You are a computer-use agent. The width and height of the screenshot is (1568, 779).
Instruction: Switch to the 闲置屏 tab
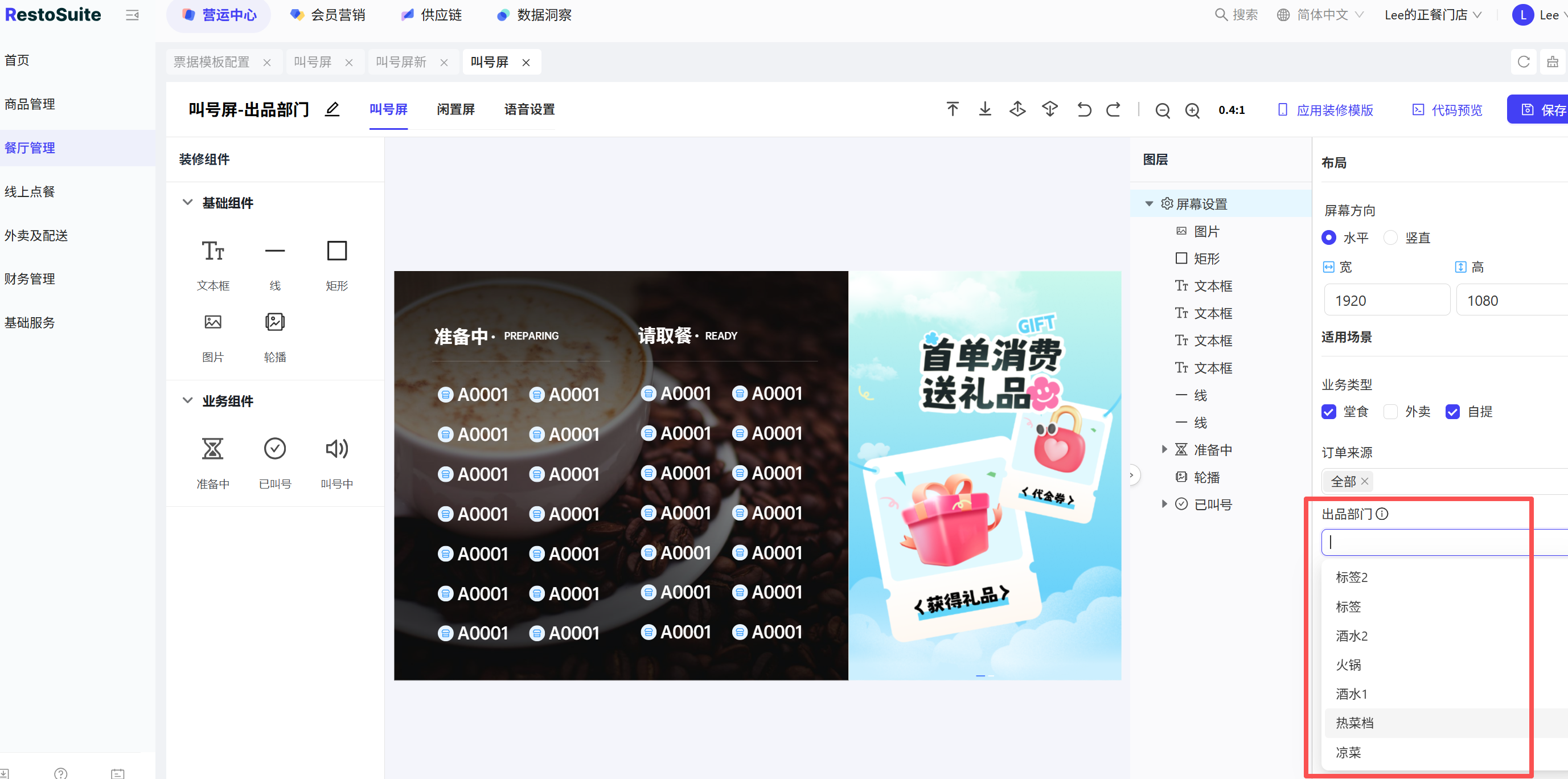(455, 109)
